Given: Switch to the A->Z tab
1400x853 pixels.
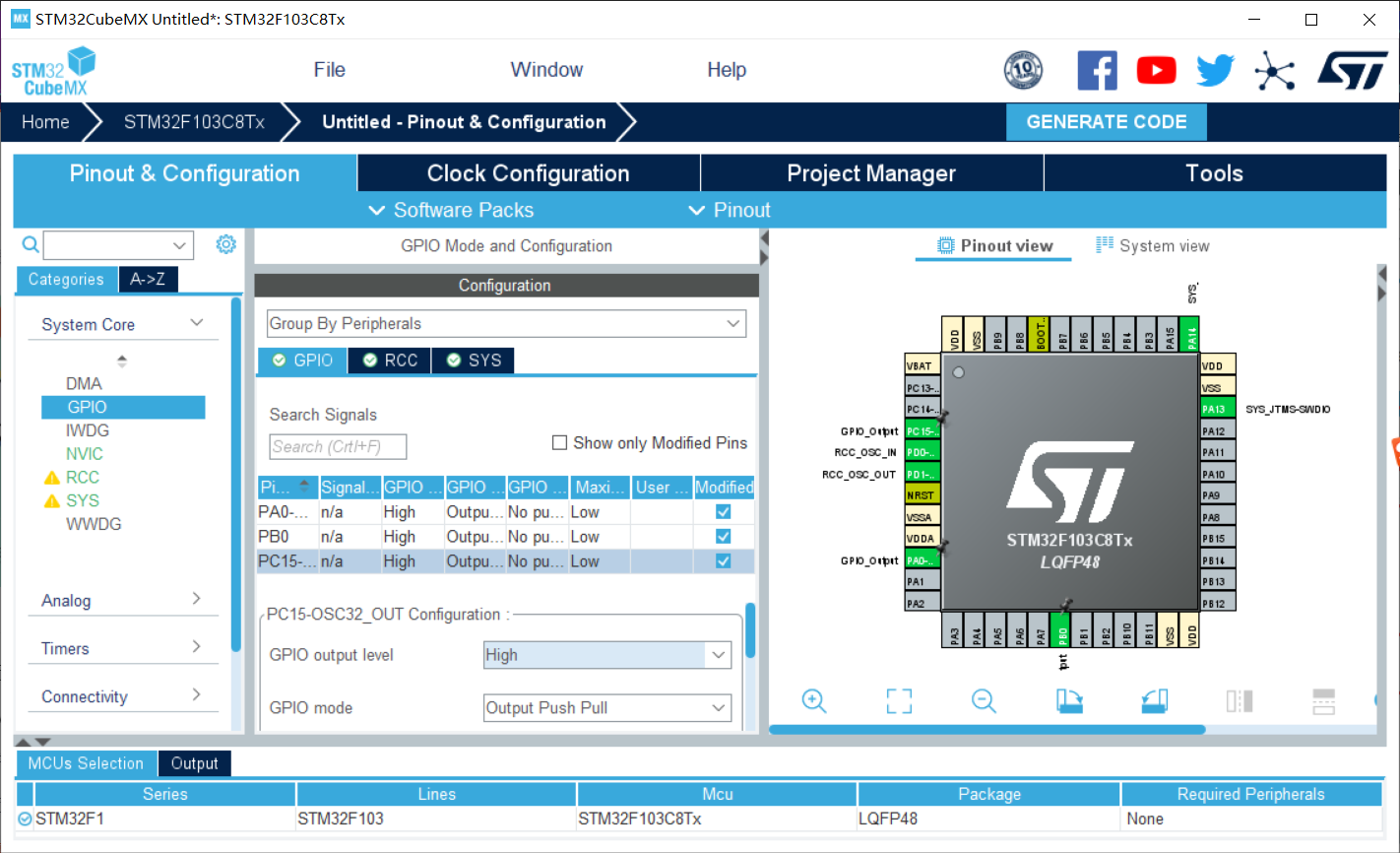Looking at the screenshot, I should coord(148,280).
